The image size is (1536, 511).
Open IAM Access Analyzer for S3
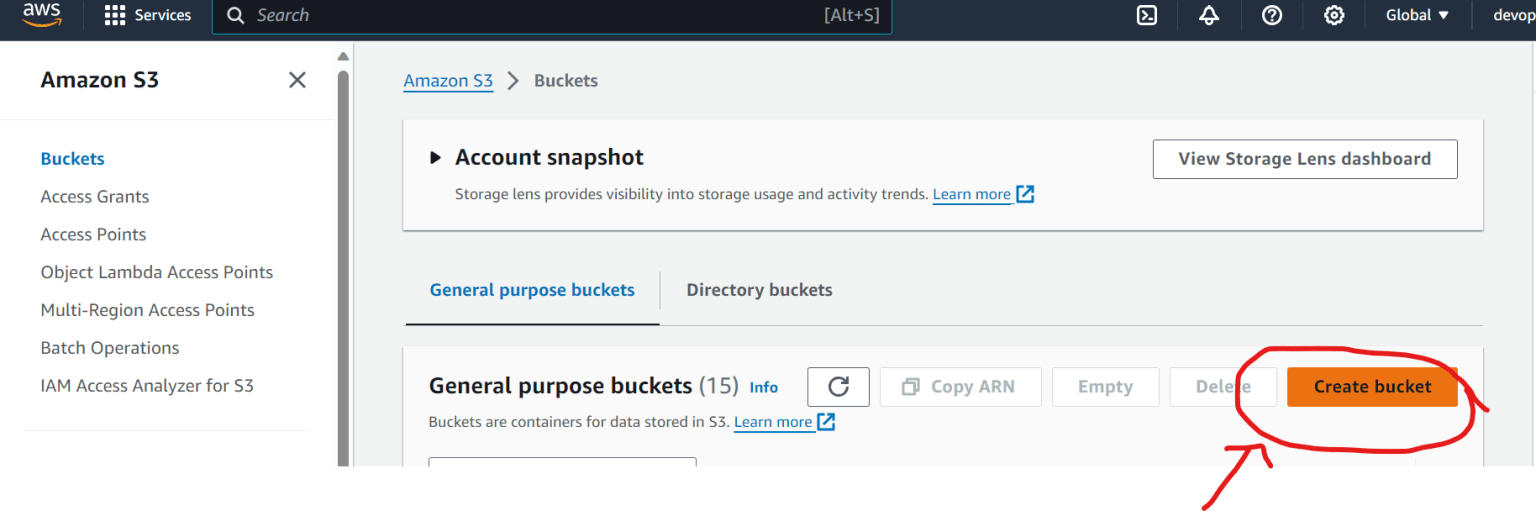coord(147,386)
